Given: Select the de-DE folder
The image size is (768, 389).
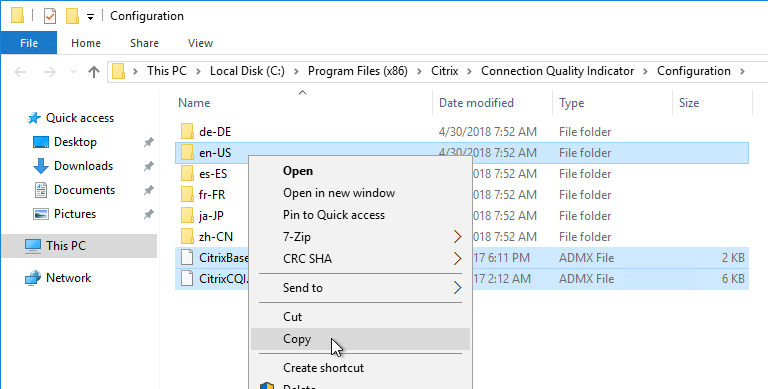Looking at the screenshot, I should [x=461, y=132].
